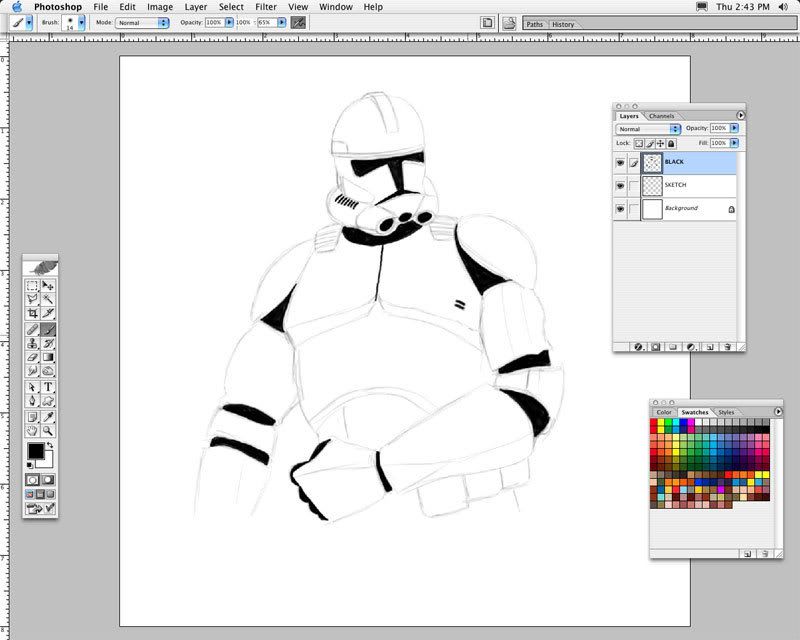Open the History tab in palette well
Image resolution: width=800 pixels, height=640 pixels.
(563, 24)
